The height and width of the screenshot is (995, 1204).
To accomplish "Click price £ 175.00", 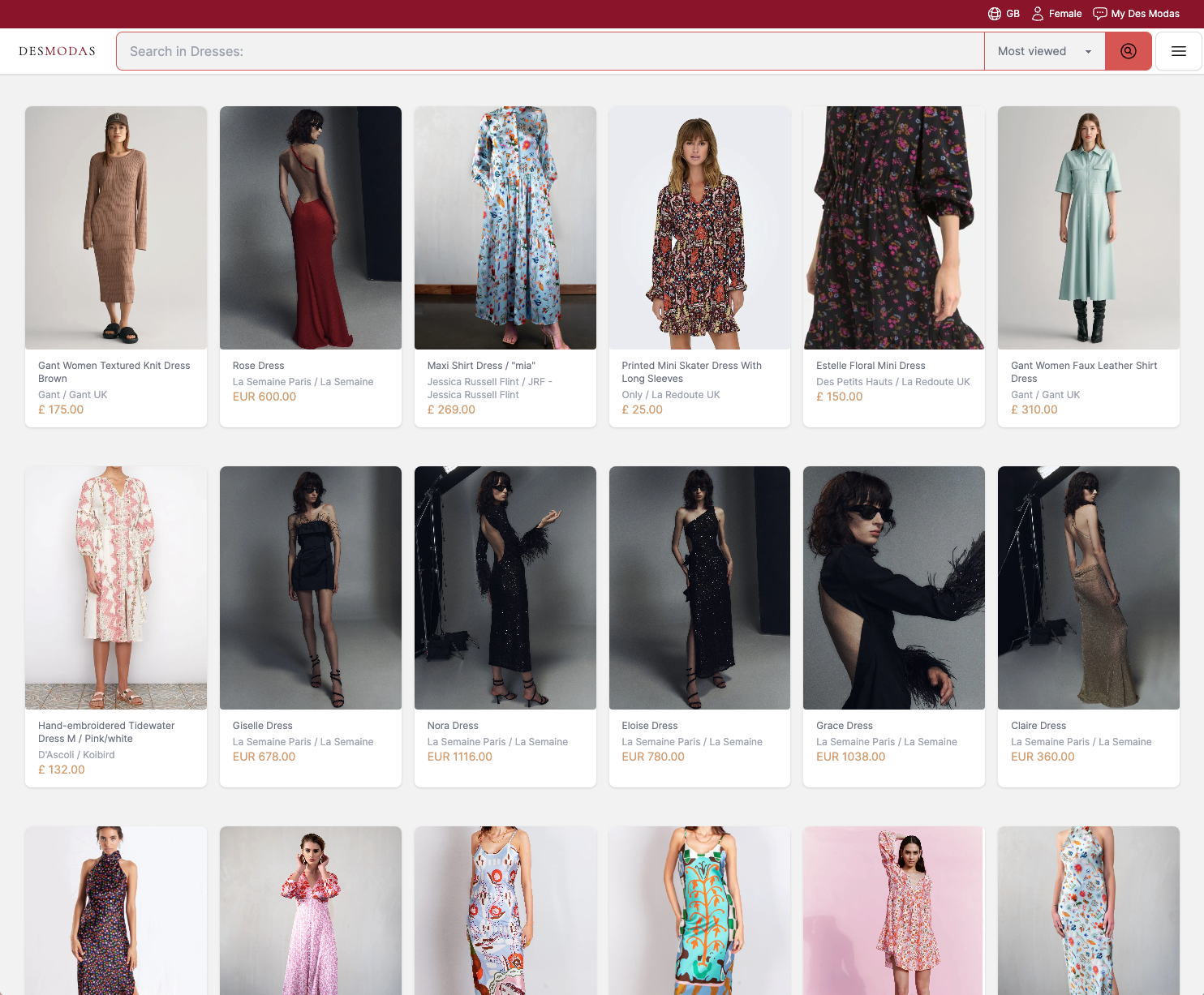I will (x=61, y=410).
